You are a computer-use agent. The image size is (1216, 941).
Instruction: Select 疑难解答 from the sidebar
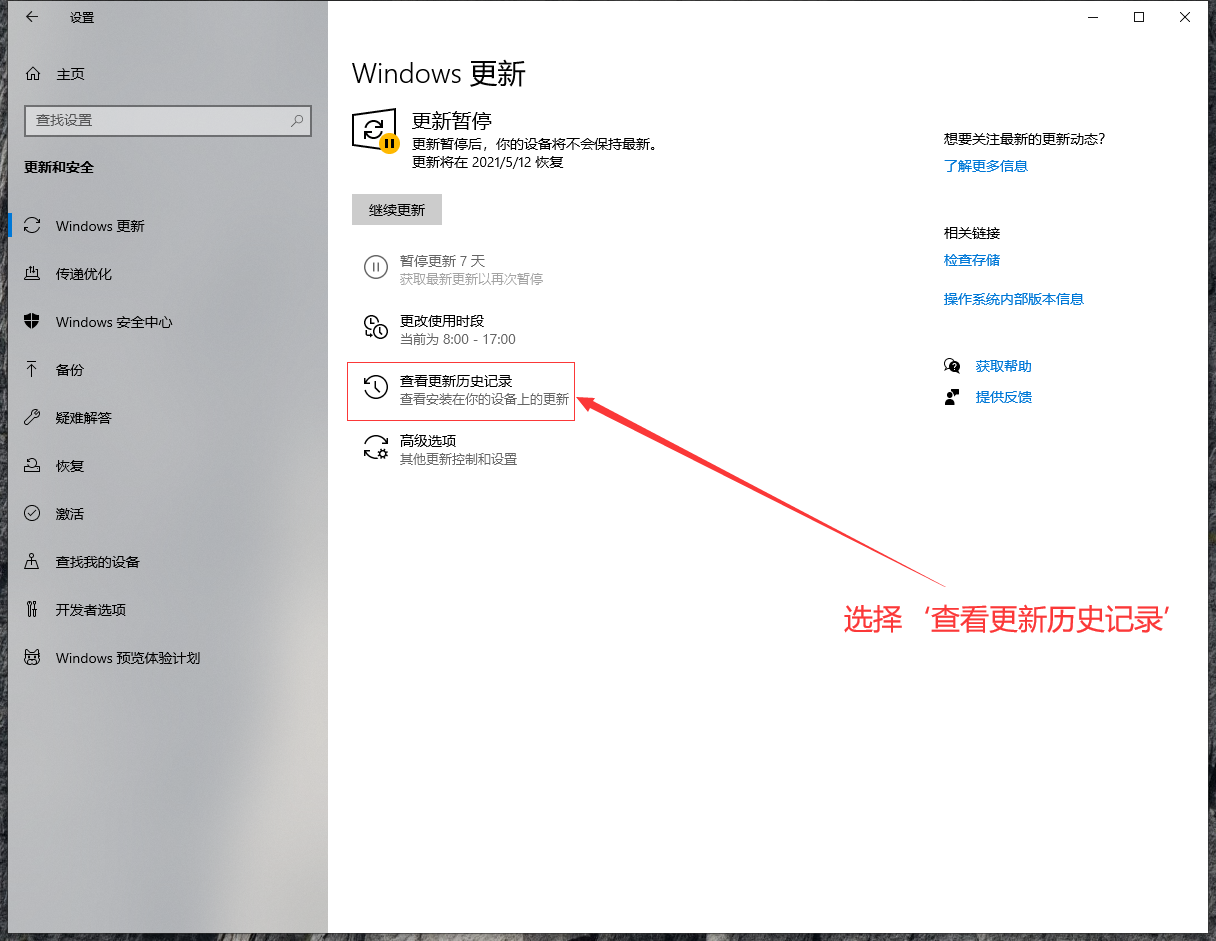coord(168,418)
